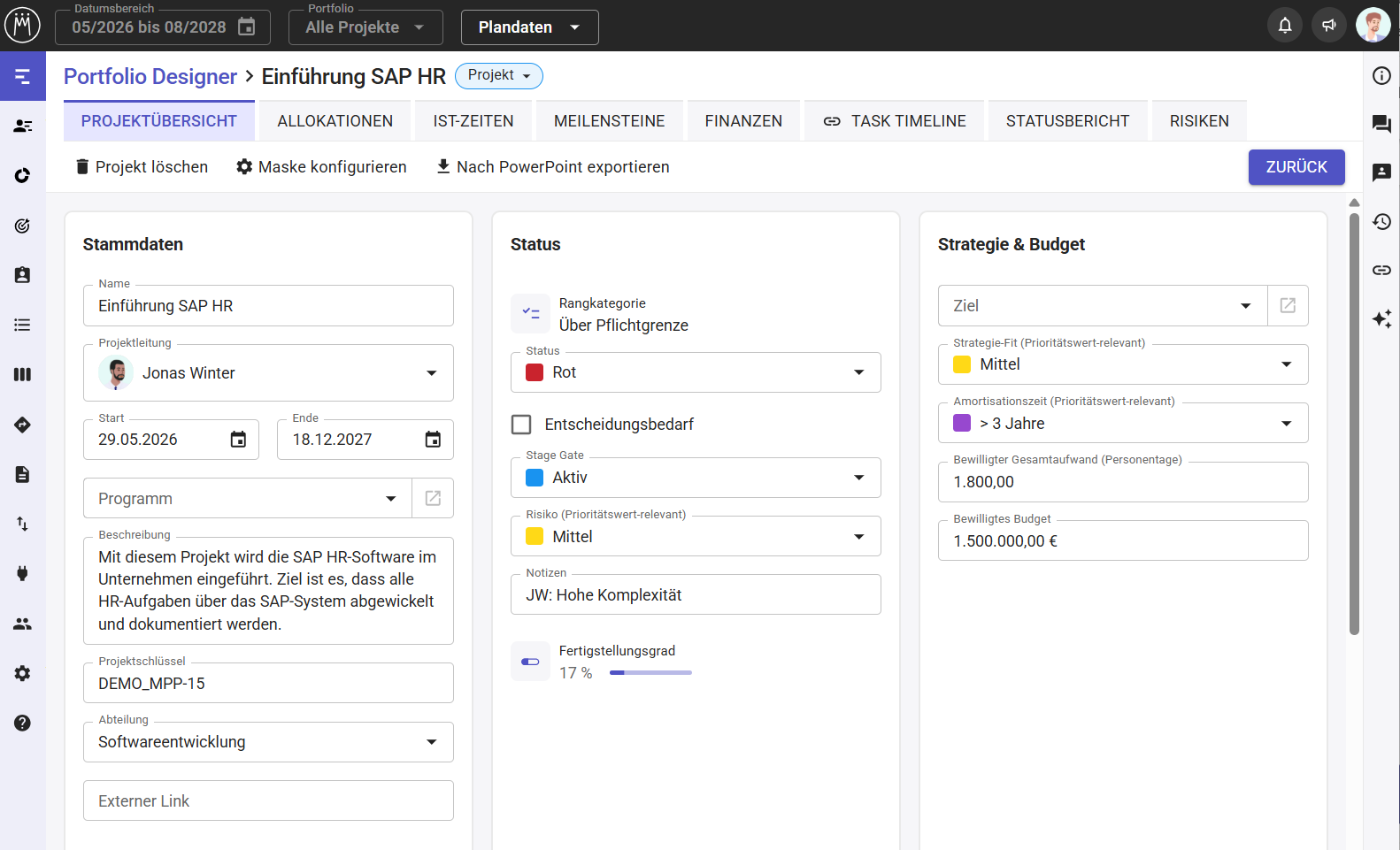Switch to the Task Timeline tab
This screenshot has height=850, width=1400.
894,121
